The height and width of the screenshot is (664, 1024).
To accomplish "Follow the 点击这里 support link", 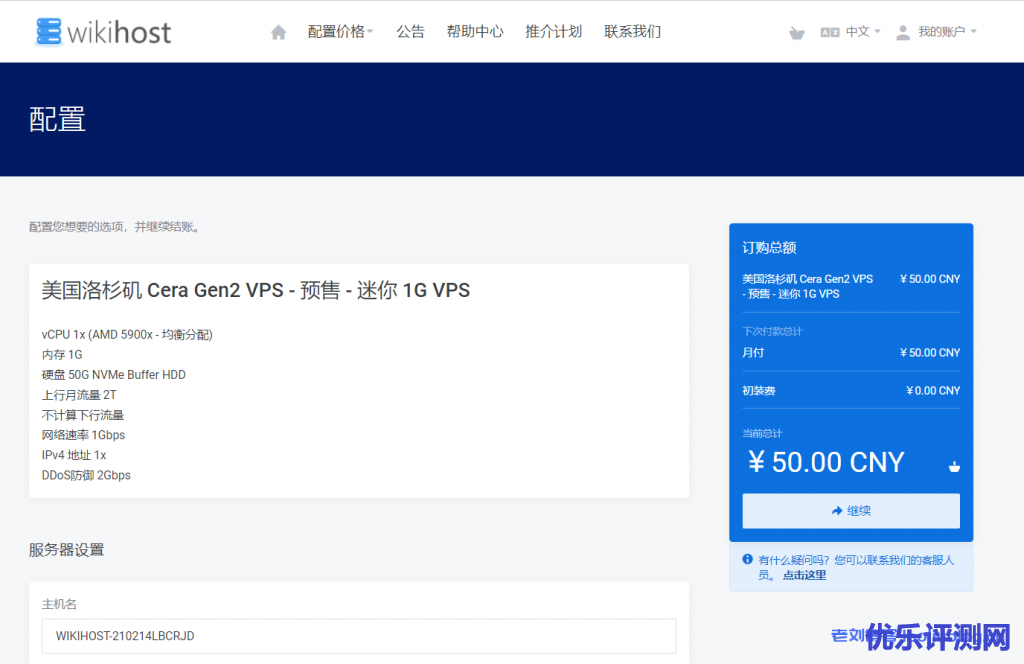I will pos(804,575).
